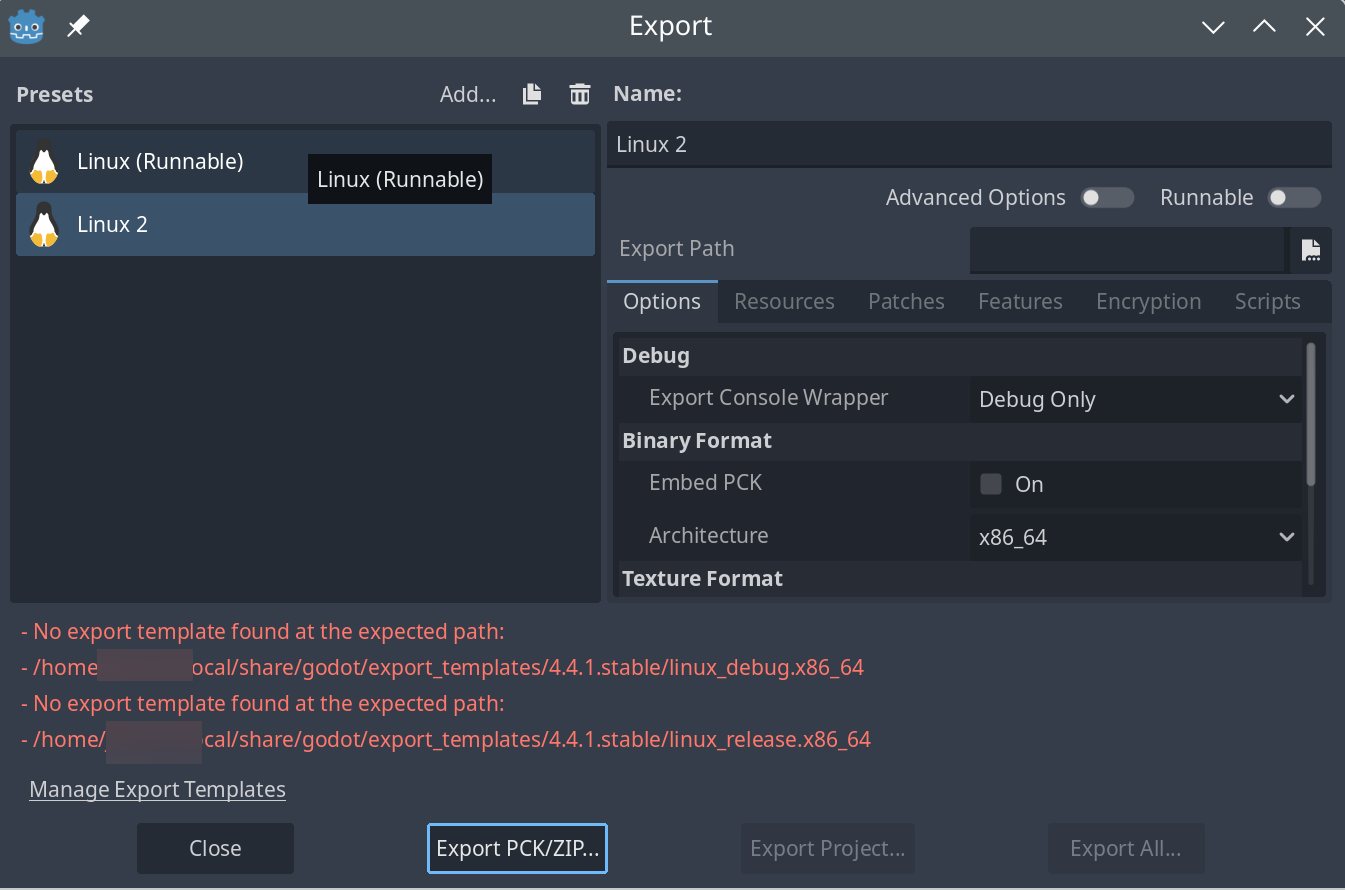Click the Close button
The image size is (1345, 890).
(x=215, y=848)
